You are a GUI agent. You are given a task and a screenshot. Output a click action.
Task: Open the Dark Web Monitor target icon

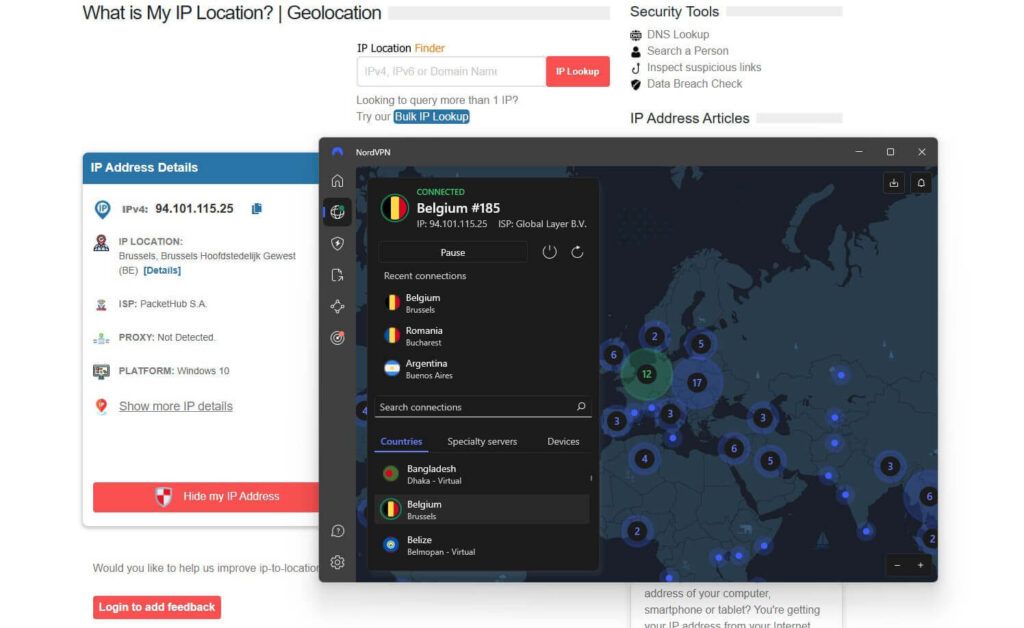[x=337, y=338]
